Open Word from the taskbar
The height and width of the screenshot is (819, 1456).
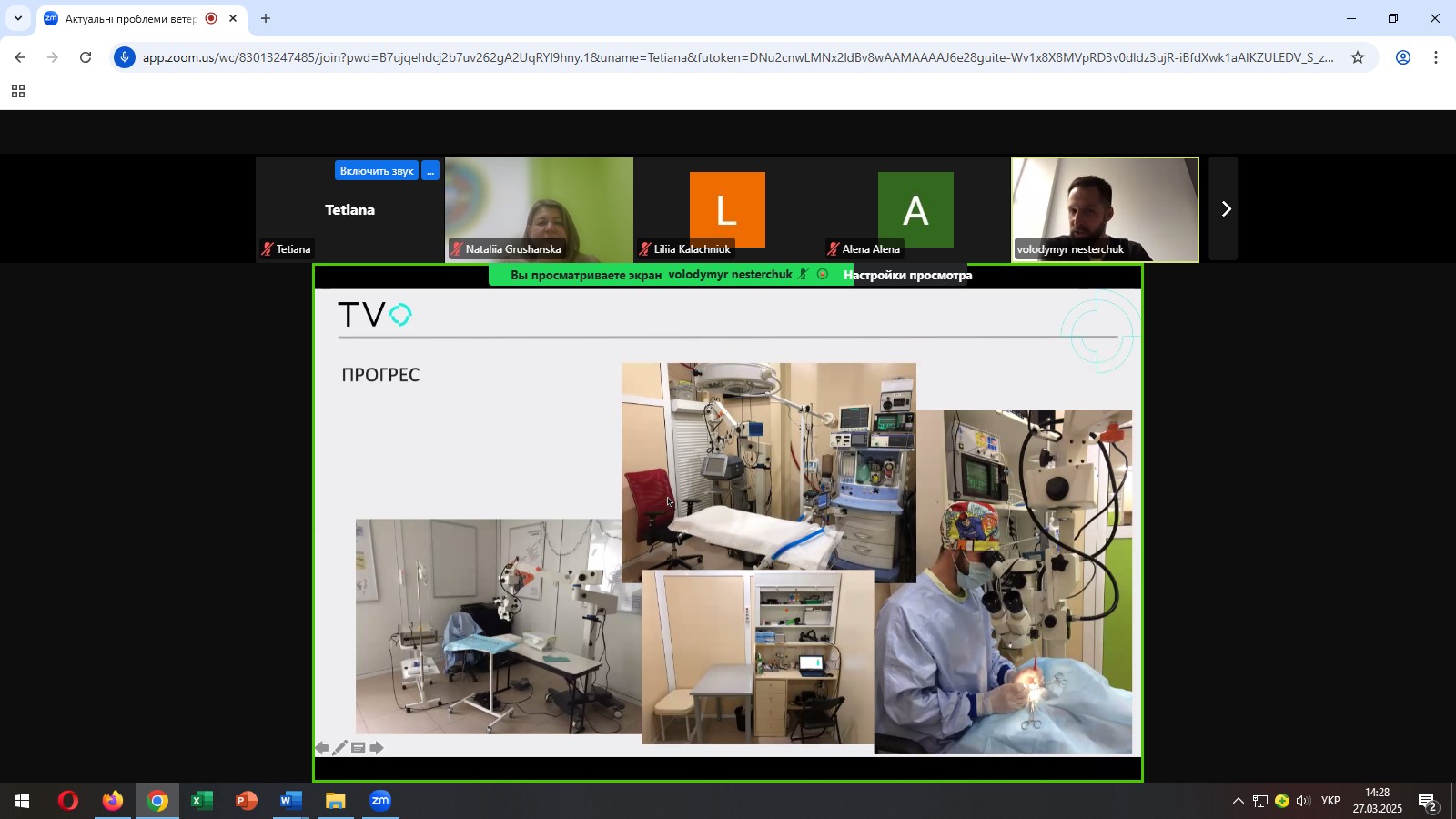(291, 802)
